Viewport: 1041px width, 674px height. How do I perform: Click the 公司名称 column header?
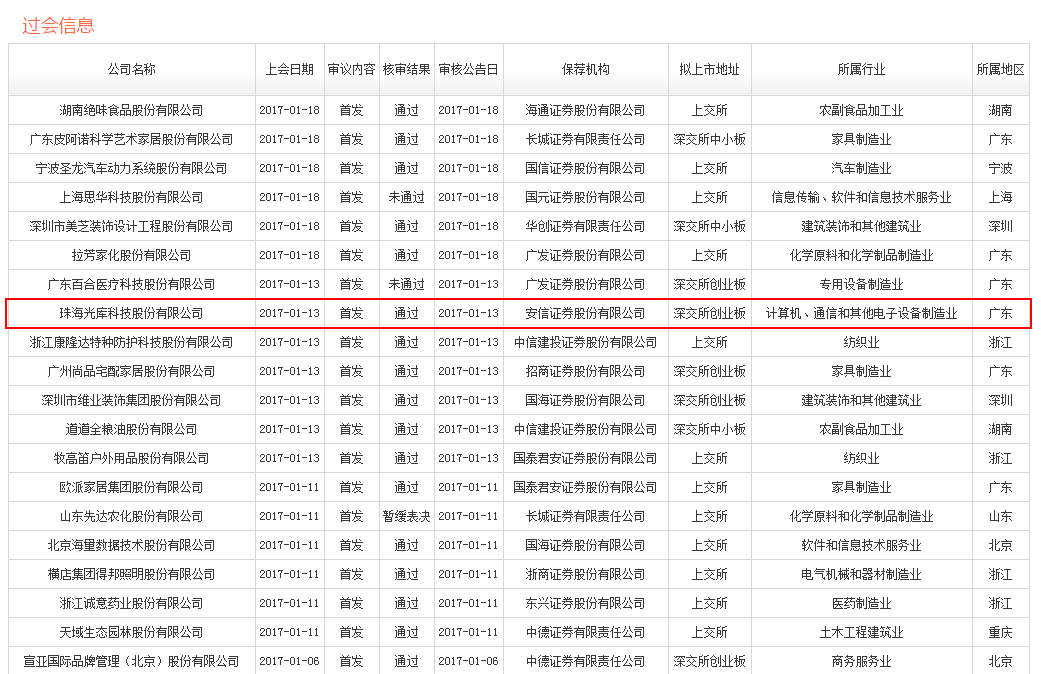tap(131, 69)
